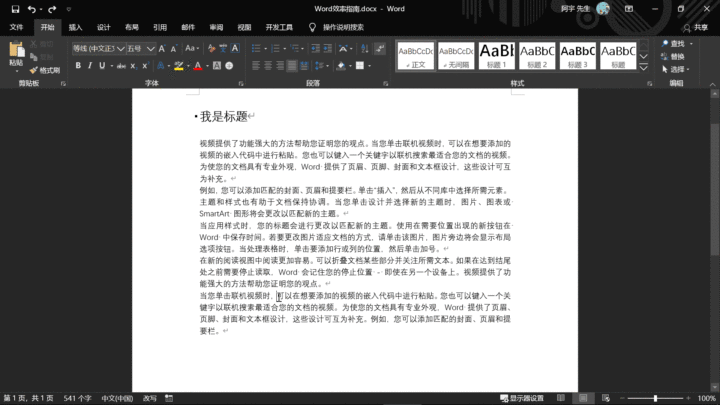Decrease font size with the smaller A icon
This screenshot has height=405, width=720.
point(174,49)
